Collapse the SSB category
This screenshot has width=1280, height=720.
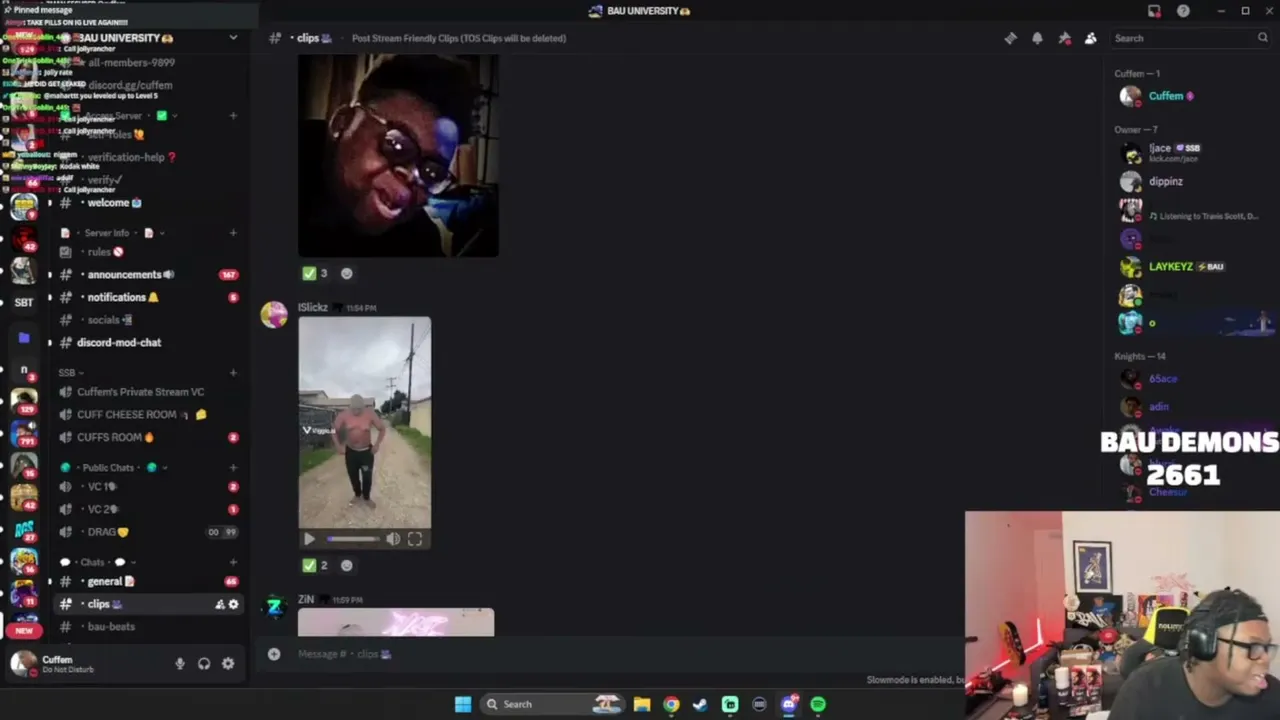(x=70, y=372)
